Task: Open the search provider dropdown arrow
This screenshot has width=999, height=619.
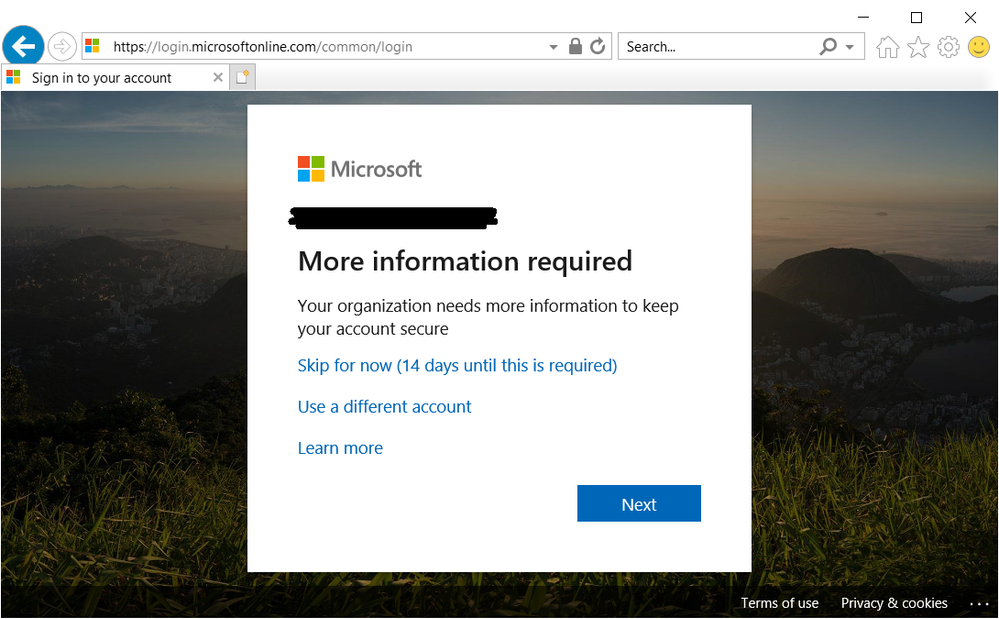Action: coord(850,47)
